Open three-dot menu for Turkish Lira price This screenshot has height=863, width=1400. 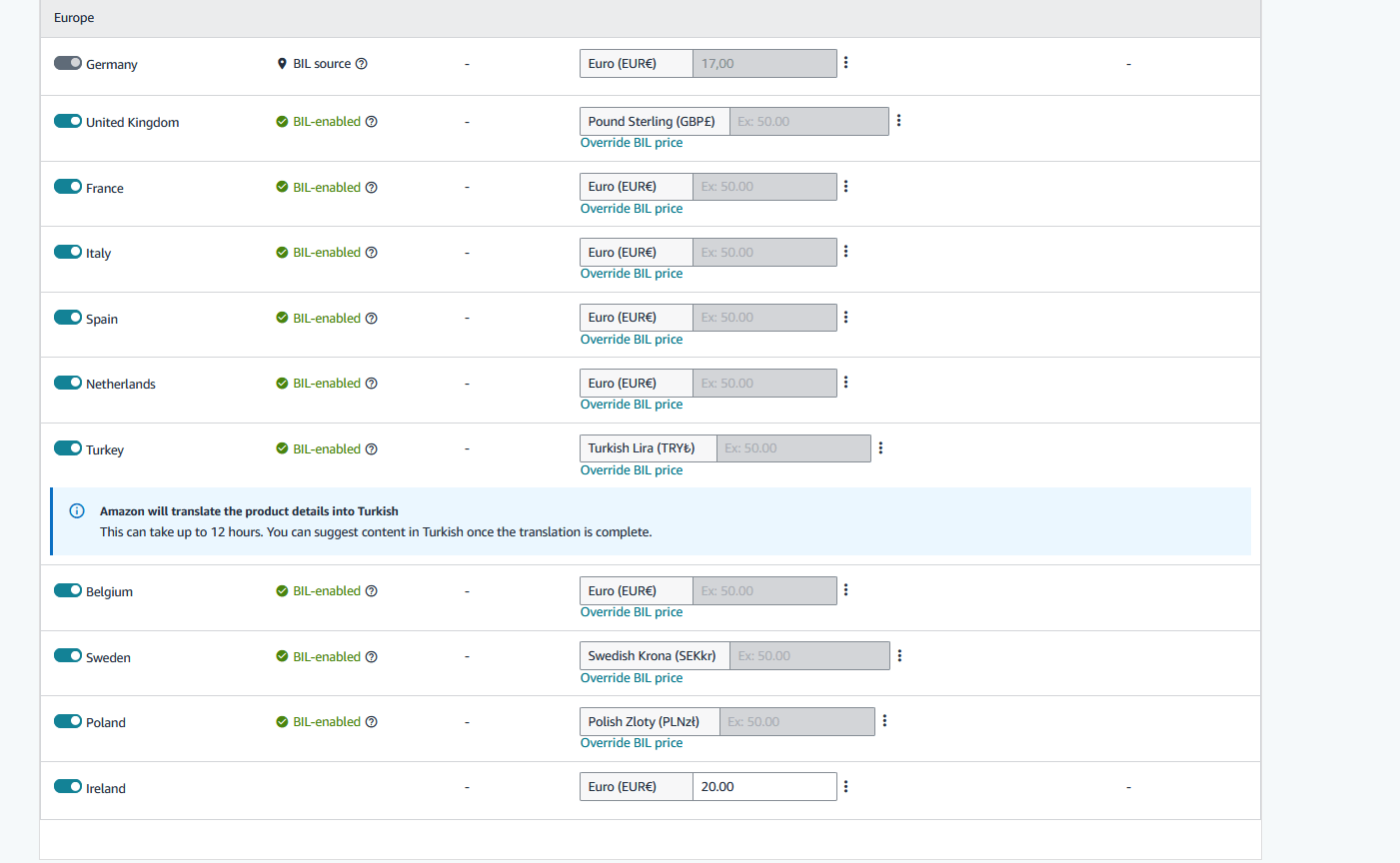(880, 448)
